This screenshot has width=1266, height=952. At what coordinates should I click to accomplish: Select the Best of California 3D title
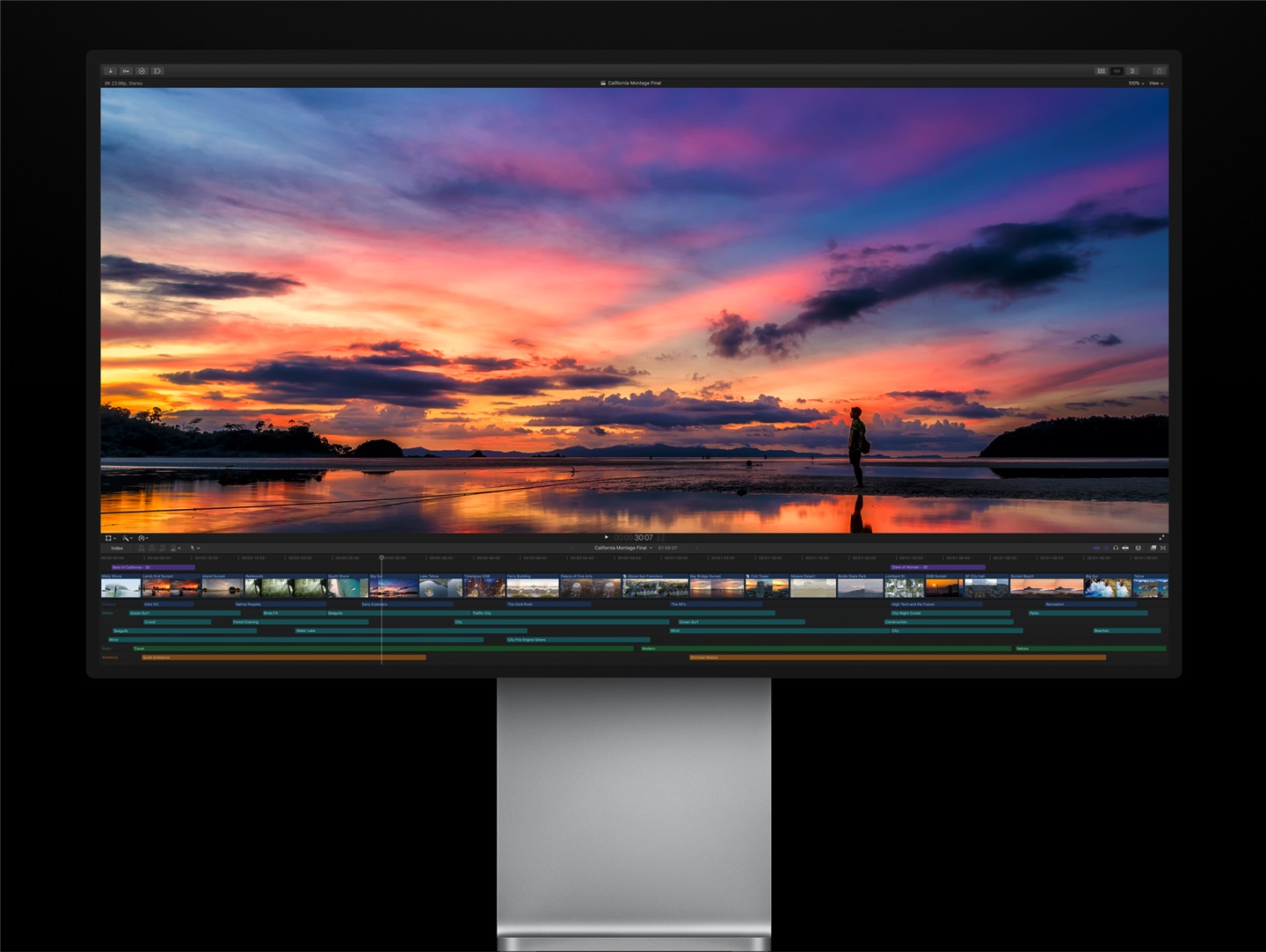[x=153, y=567]
